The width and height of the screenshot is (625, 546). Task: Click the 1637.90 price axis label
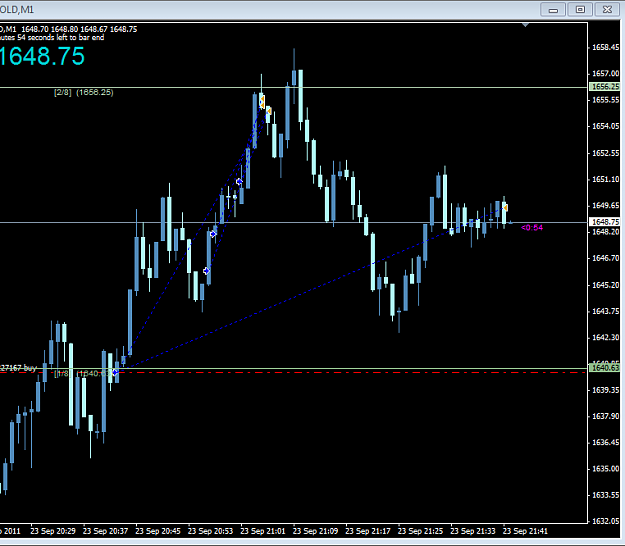(605, 416)
